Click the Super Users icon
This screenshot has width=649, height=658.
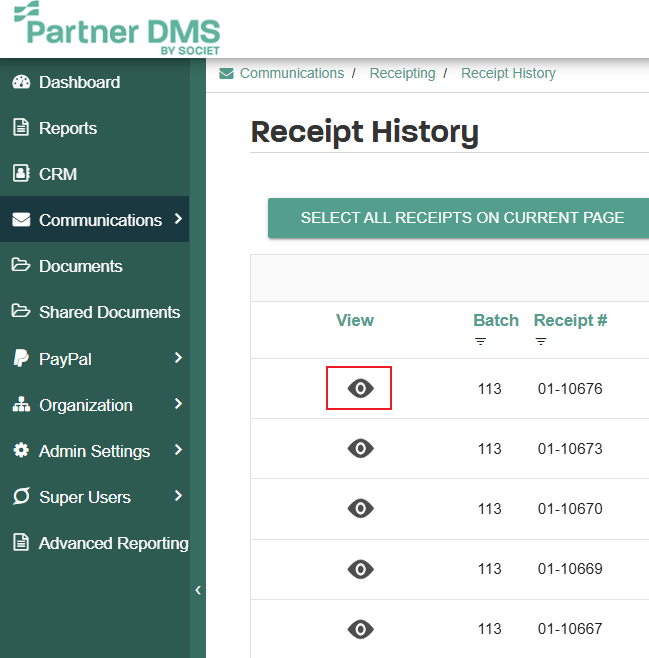tap(21, 497)
